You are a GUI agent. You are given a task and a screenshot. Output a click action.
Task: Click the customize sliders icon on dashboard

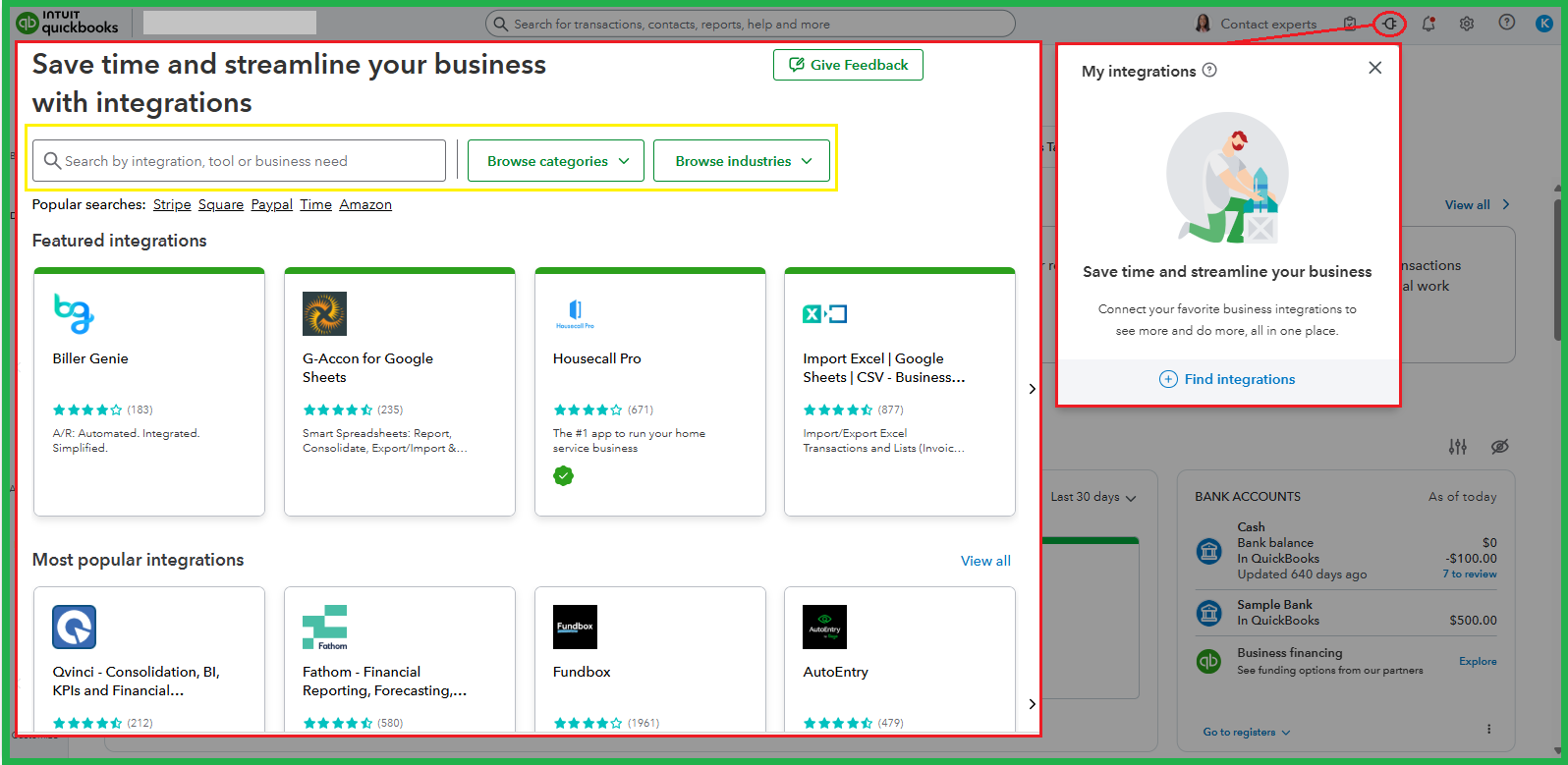(1458, 447)
